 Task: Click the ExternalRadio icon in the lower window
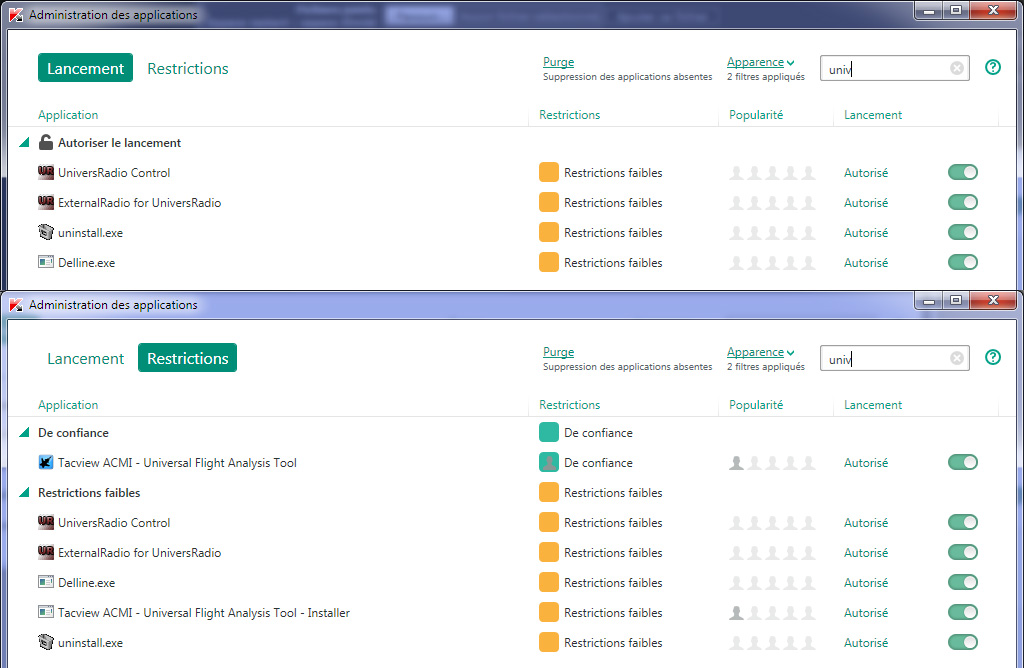click(45, 553)
